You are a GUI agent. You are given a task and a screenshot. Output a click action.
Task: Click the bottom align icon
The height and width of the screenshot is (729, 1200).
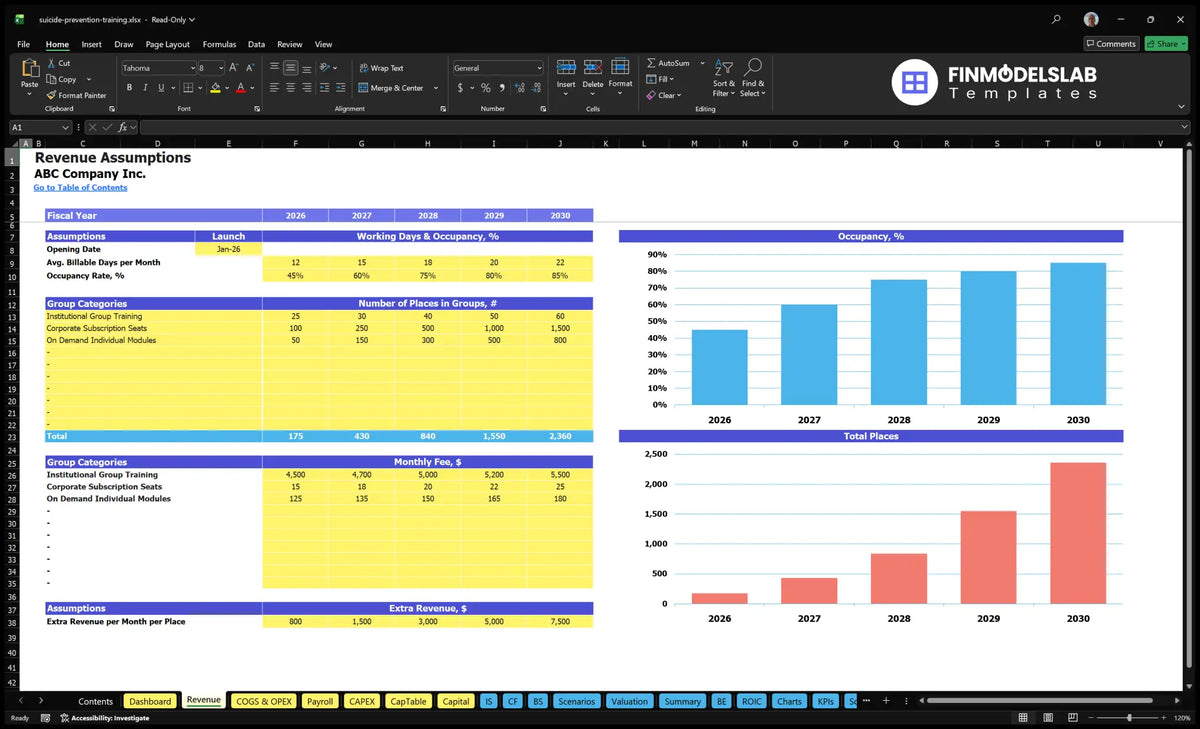[x=306, y=68]
